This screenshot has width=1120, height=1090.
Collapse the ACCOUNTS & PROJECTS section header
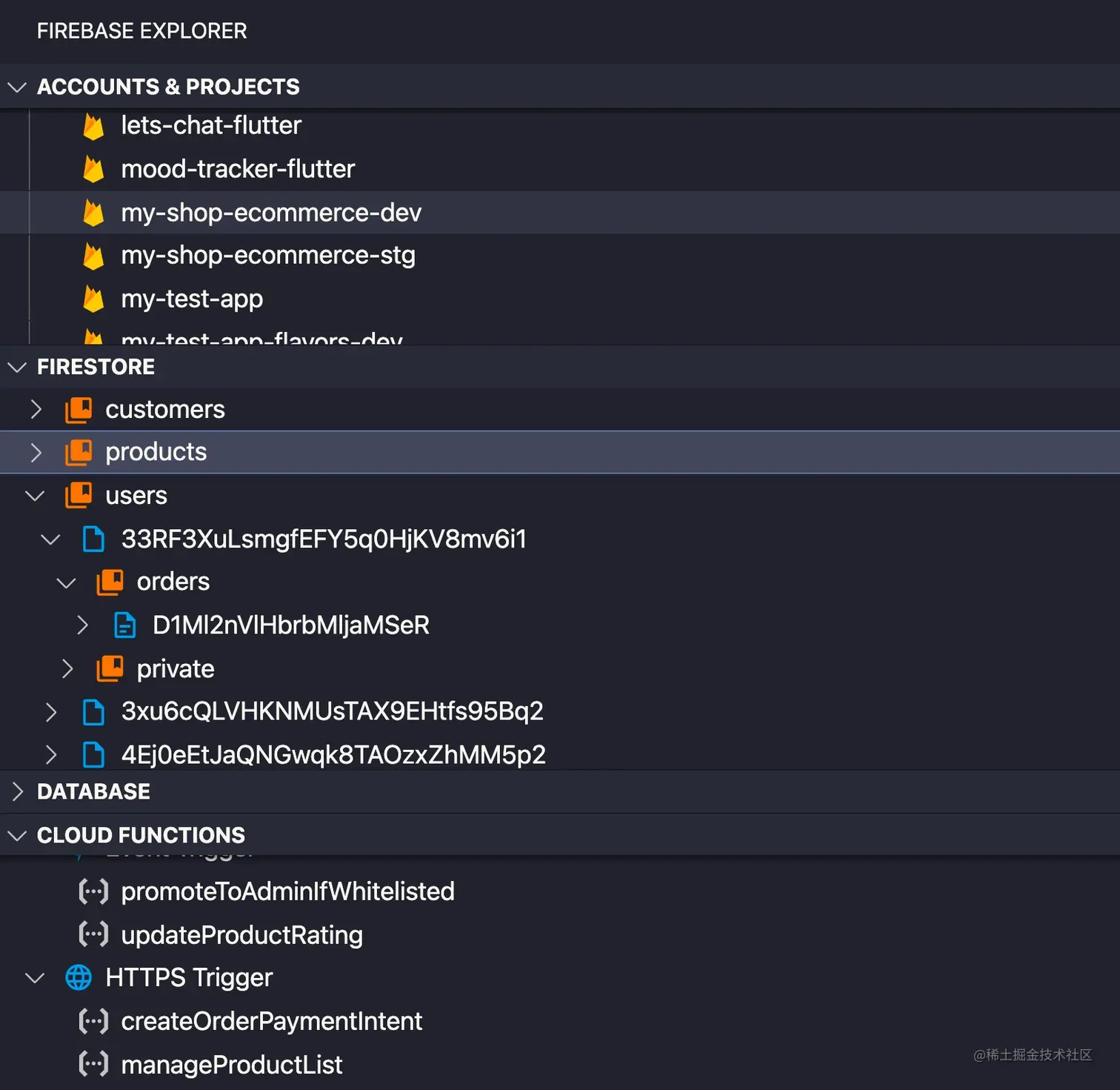coord(17,87)
